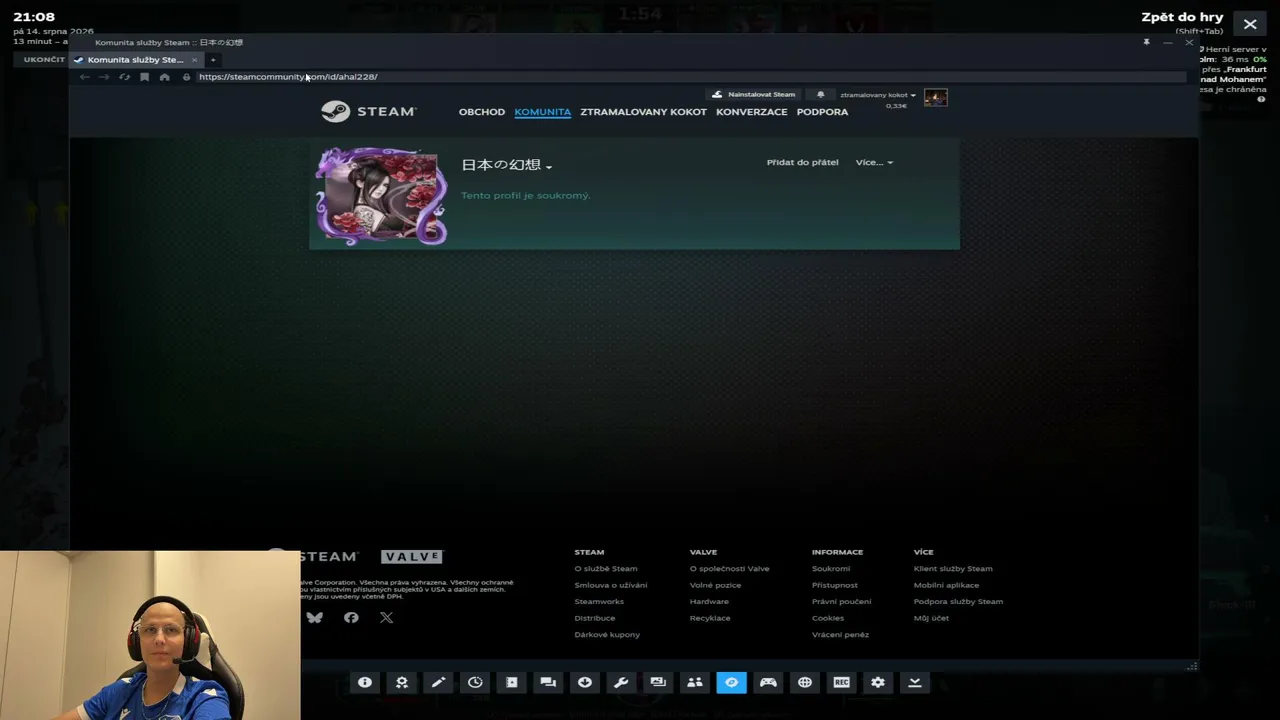This screenshot has width=1280, height=720.
Task: Expand the Více... dropdown on profile
Action: [874, 162]
